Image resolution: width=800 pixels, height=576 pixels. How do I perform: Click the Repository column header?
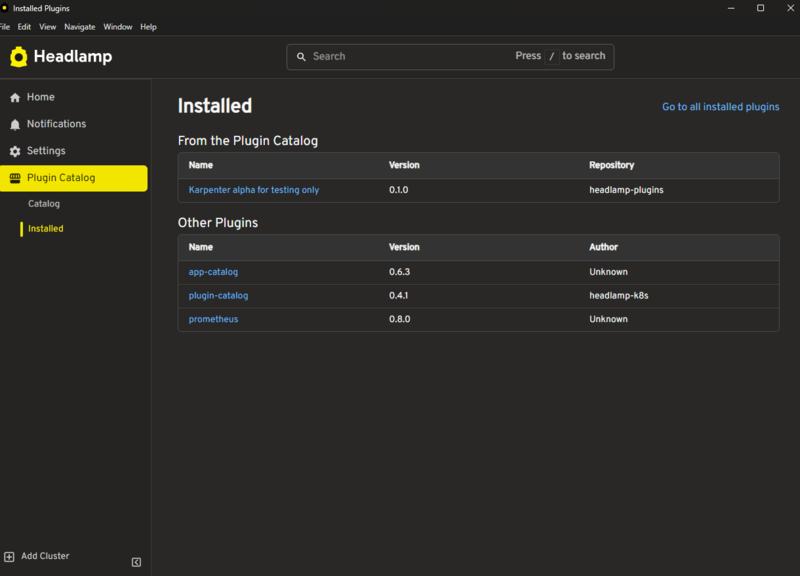611,165
